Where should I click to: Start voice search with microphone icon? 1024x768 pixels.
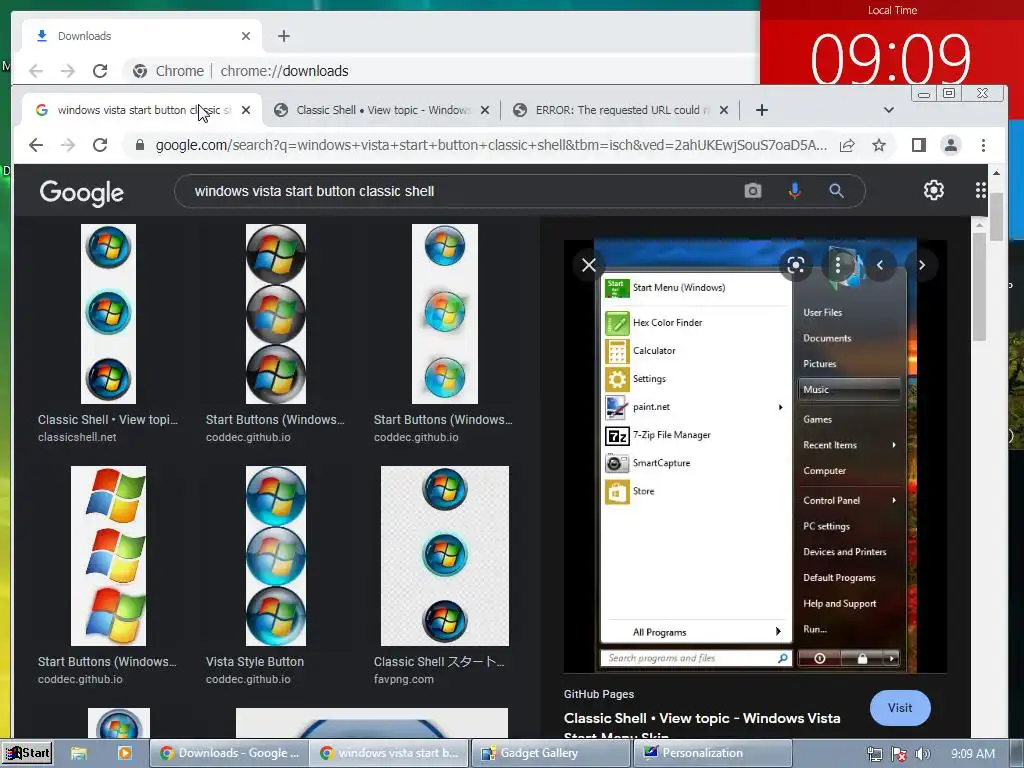[795, 191]
